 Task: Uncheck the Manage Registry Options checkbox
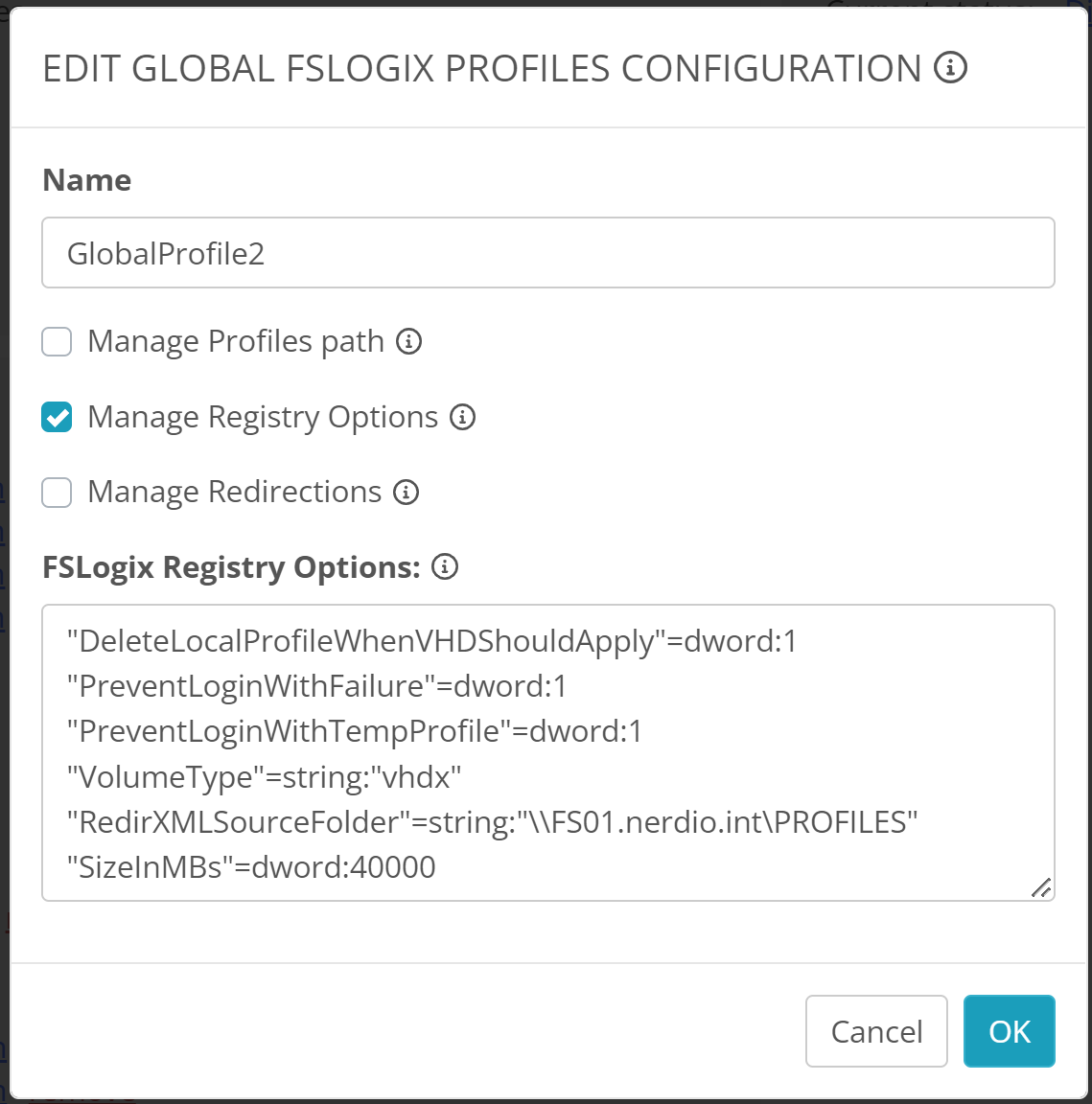[x=57, y=417]
